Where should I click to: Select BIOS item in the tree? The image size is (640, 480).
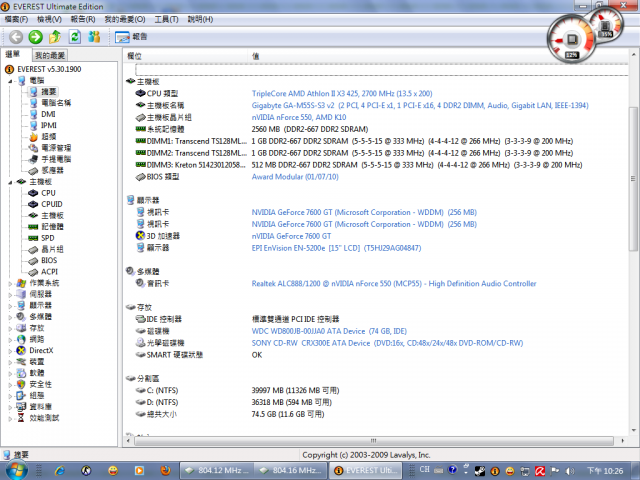point(49,260)
